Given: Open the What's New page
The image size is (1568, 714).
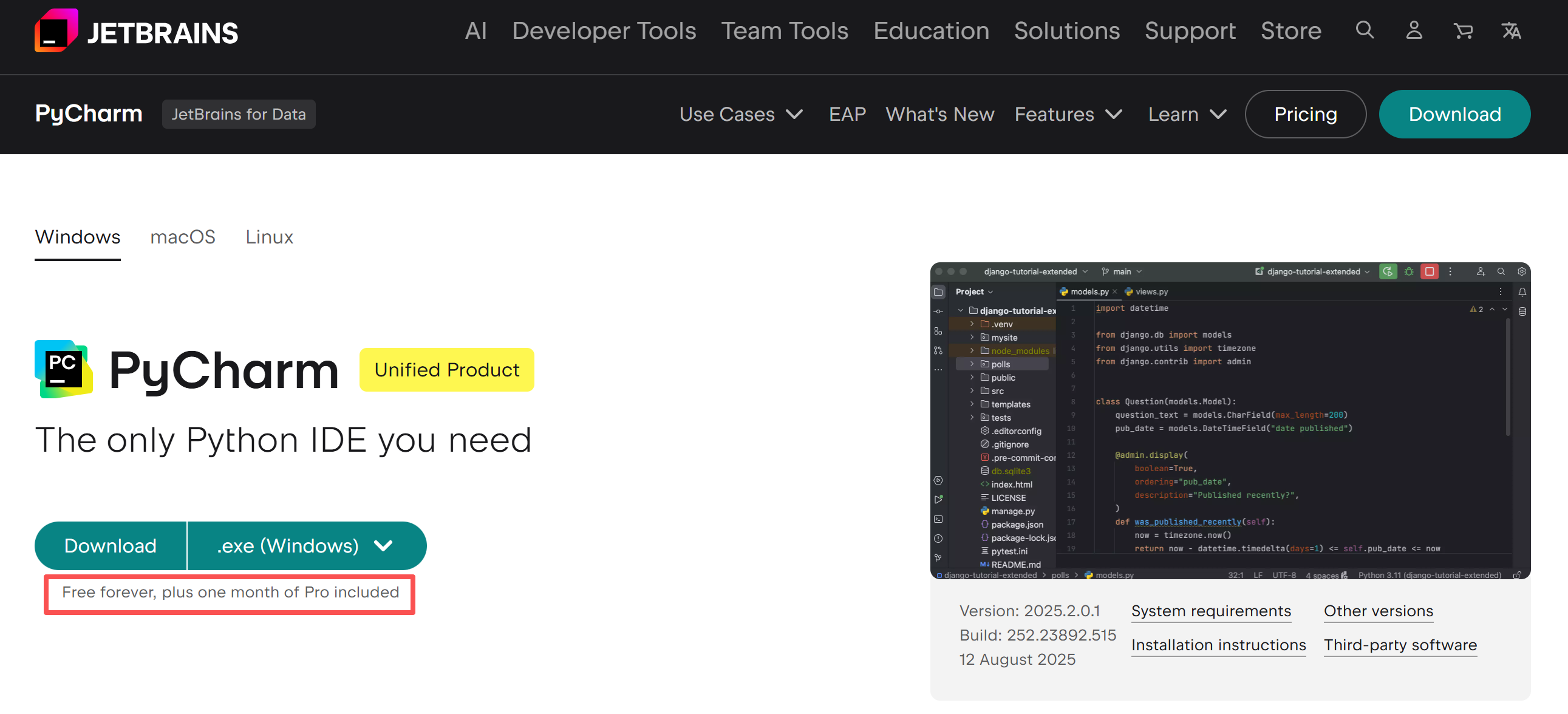Looking at the screenshot, I should (940, 114).
